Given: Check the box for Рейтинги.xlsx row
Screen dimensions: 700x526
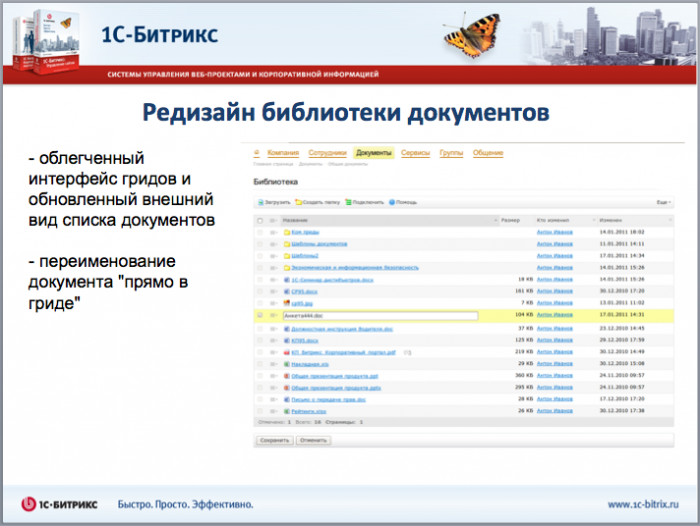Looking at the screenshot, I should (260, 411).
